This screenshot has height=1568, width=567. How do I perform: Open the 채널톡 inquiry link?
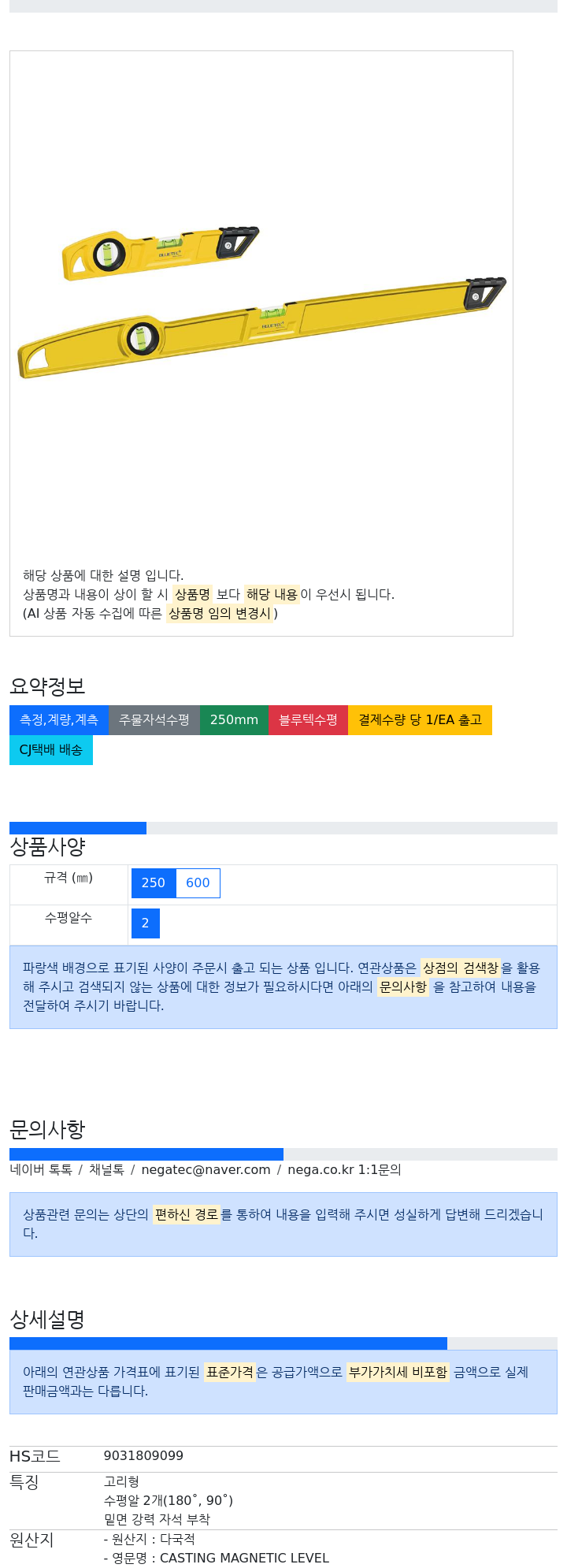(x=106, y=1170)
